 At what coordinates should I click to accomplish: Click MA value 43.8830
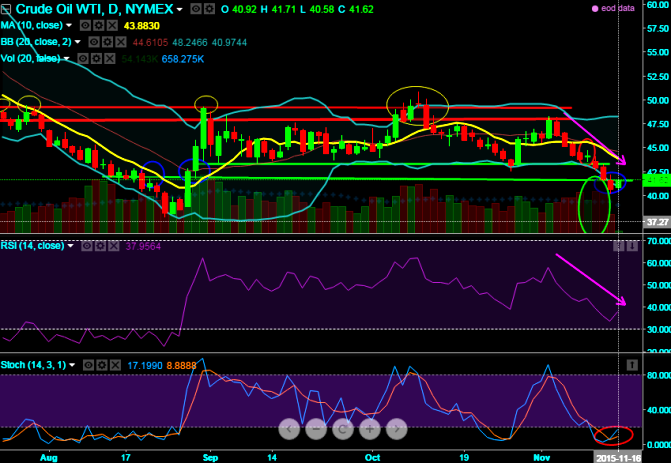142,26
